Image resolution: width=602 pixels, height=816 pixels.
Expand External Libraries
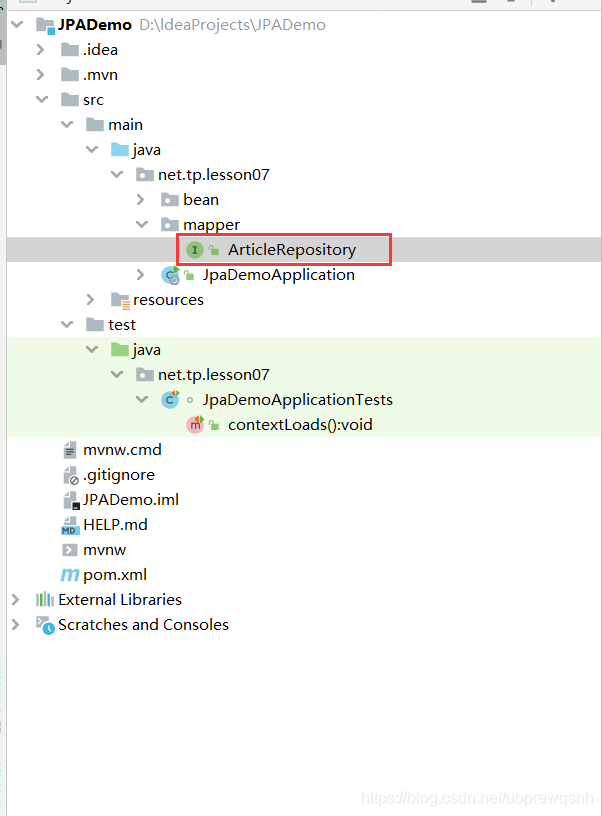coord(16,600)
